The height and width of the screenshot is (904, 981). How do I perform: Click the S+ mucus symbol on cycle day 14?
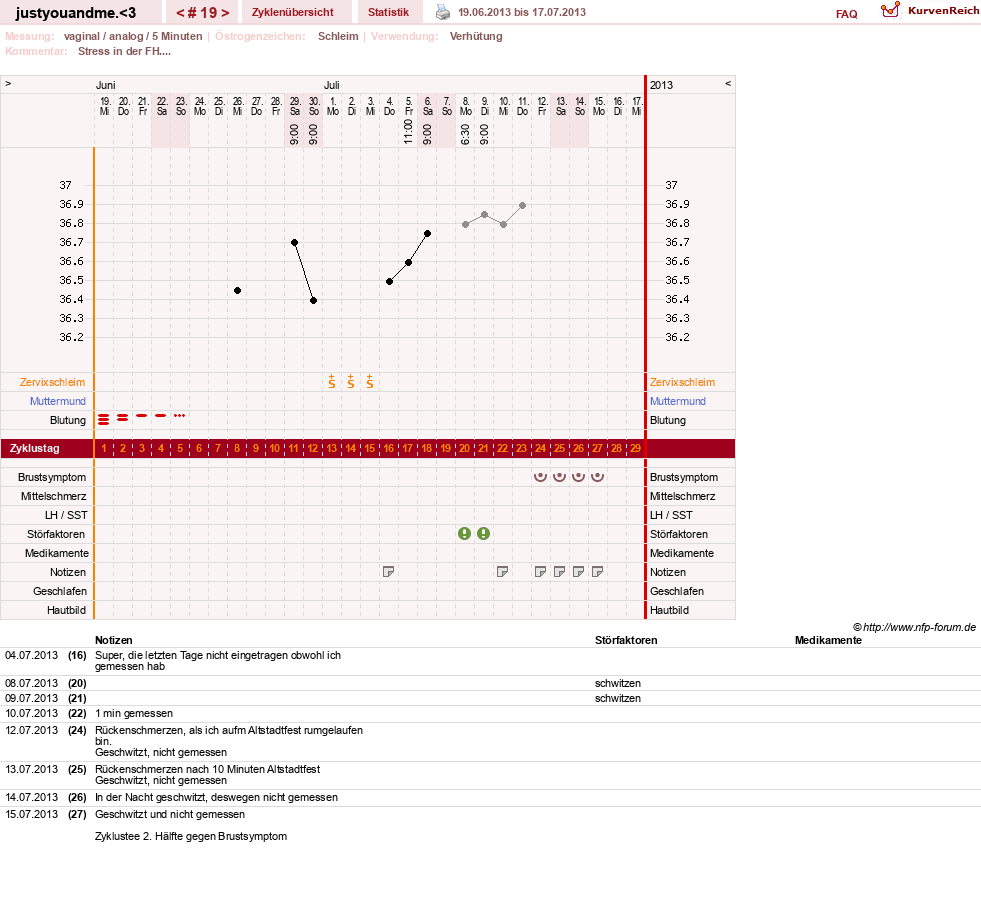point(351,382)
